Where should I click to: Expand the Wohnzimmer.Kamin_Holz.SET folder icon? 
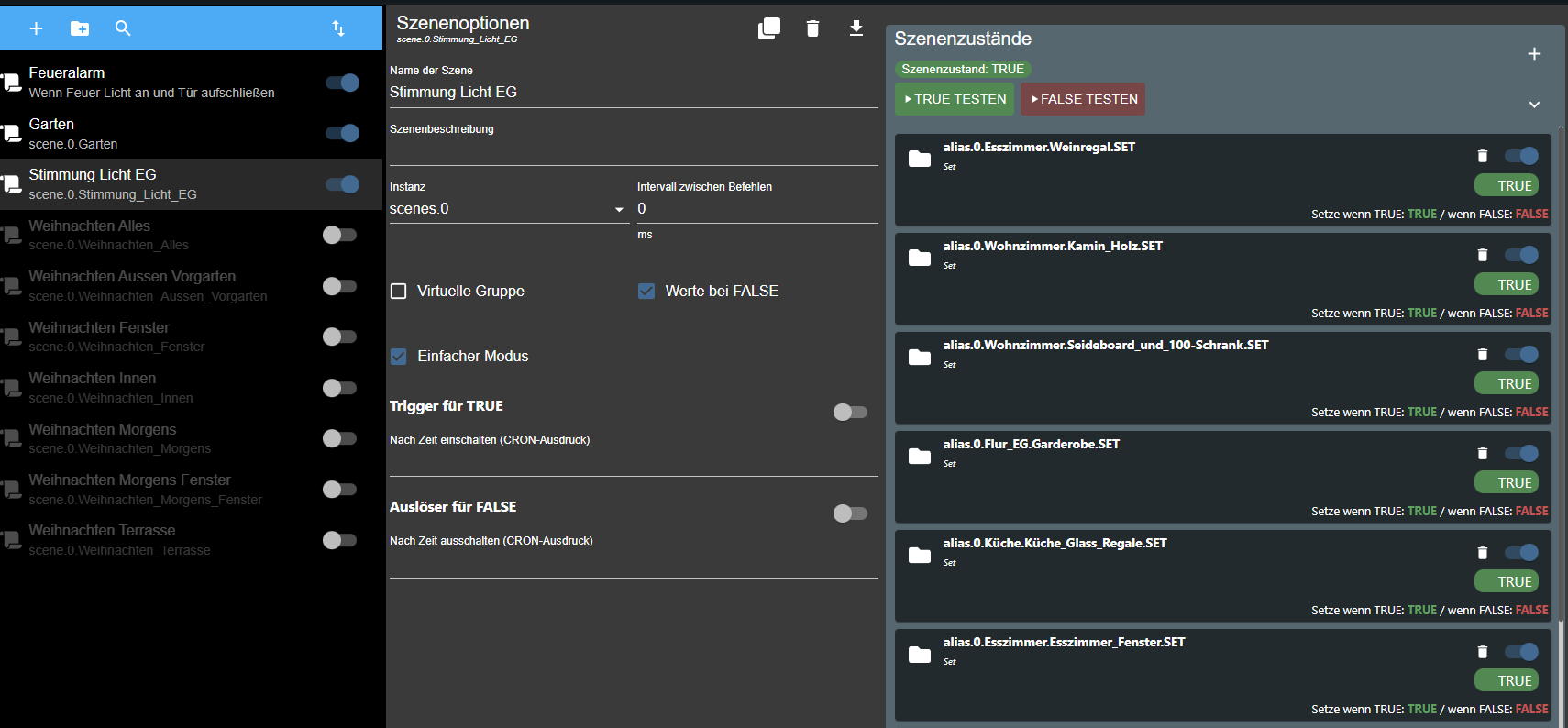click(920, 258)
